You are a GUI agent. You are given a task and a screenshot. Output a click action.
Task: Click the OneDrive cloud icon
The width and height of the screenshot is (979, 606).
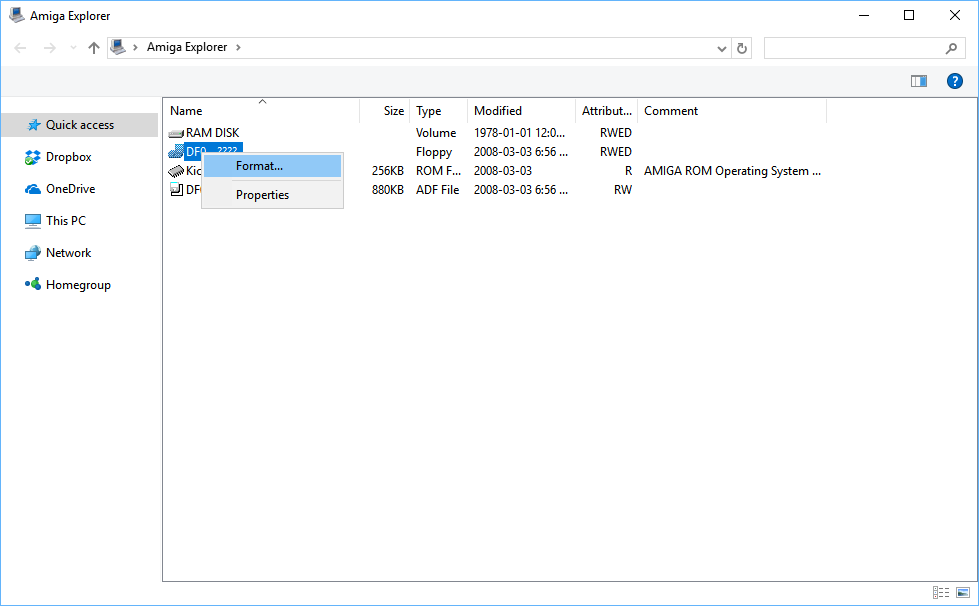click(x=32, y=189)
